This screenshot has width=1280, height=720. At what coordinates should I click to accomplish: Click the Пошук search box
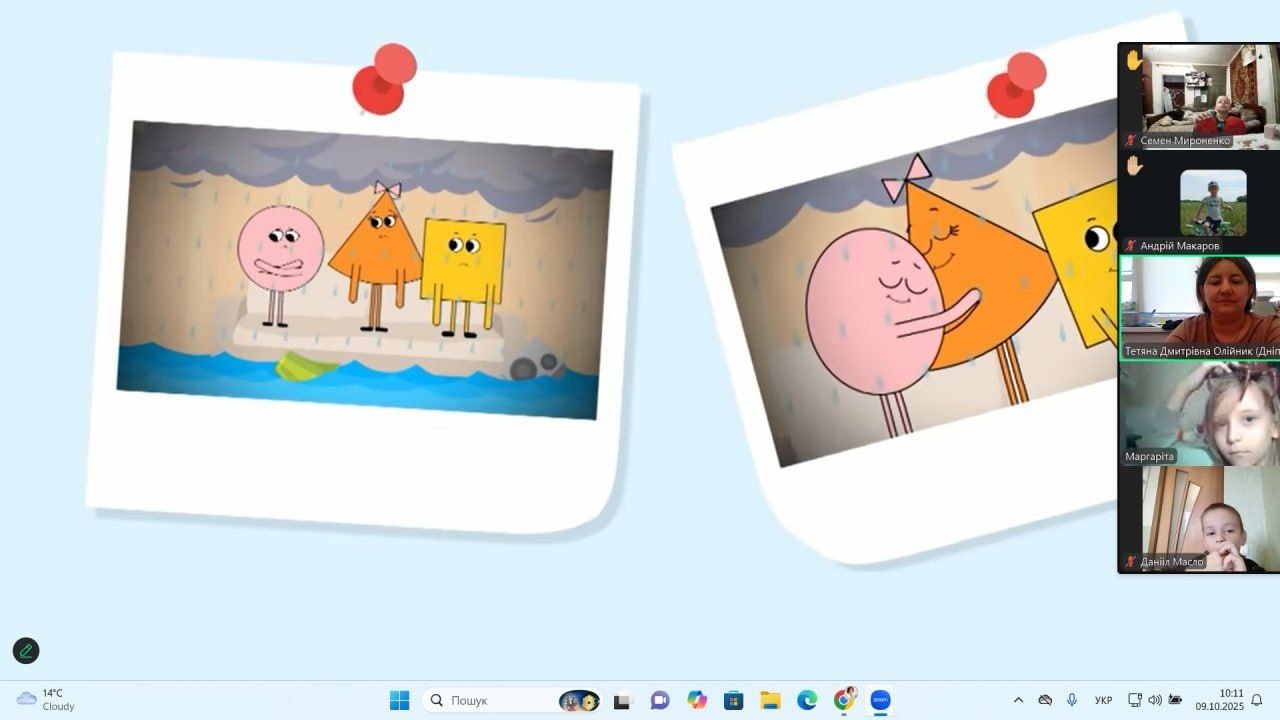tap(490, 700)
